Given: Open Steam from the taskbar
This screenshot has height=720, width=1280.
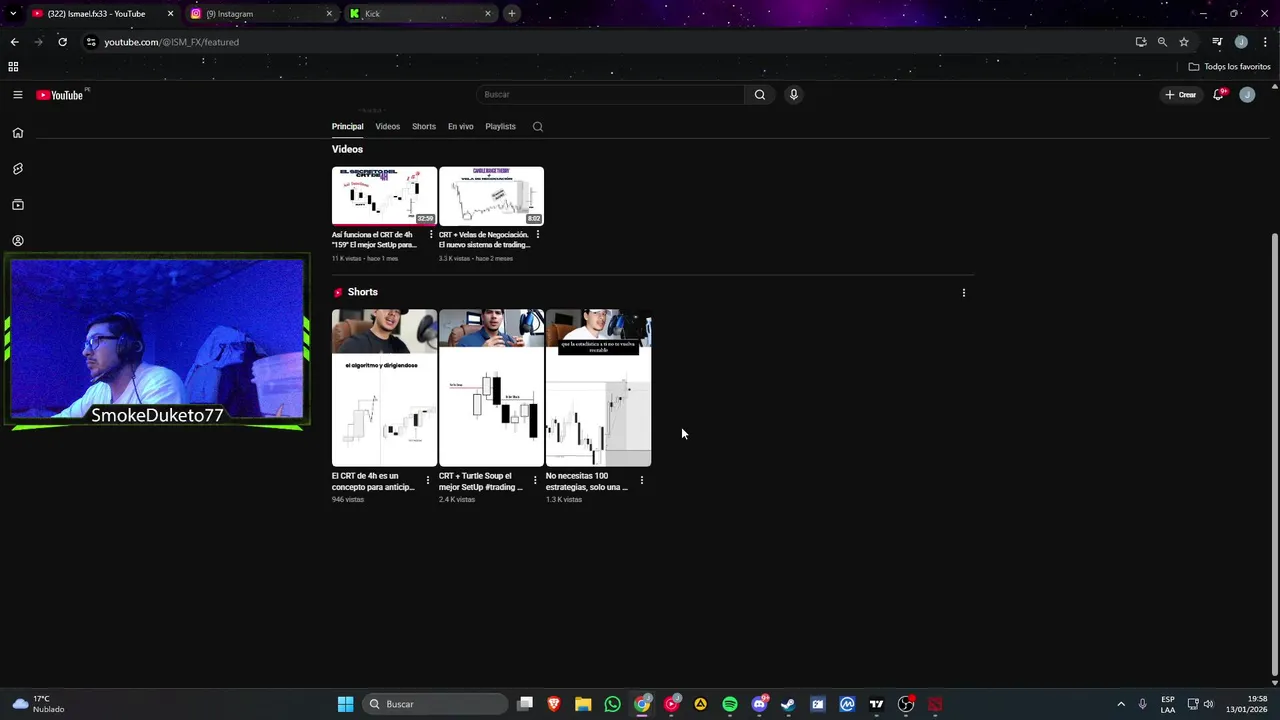Looking at the screenshot, I should [788, 704].
